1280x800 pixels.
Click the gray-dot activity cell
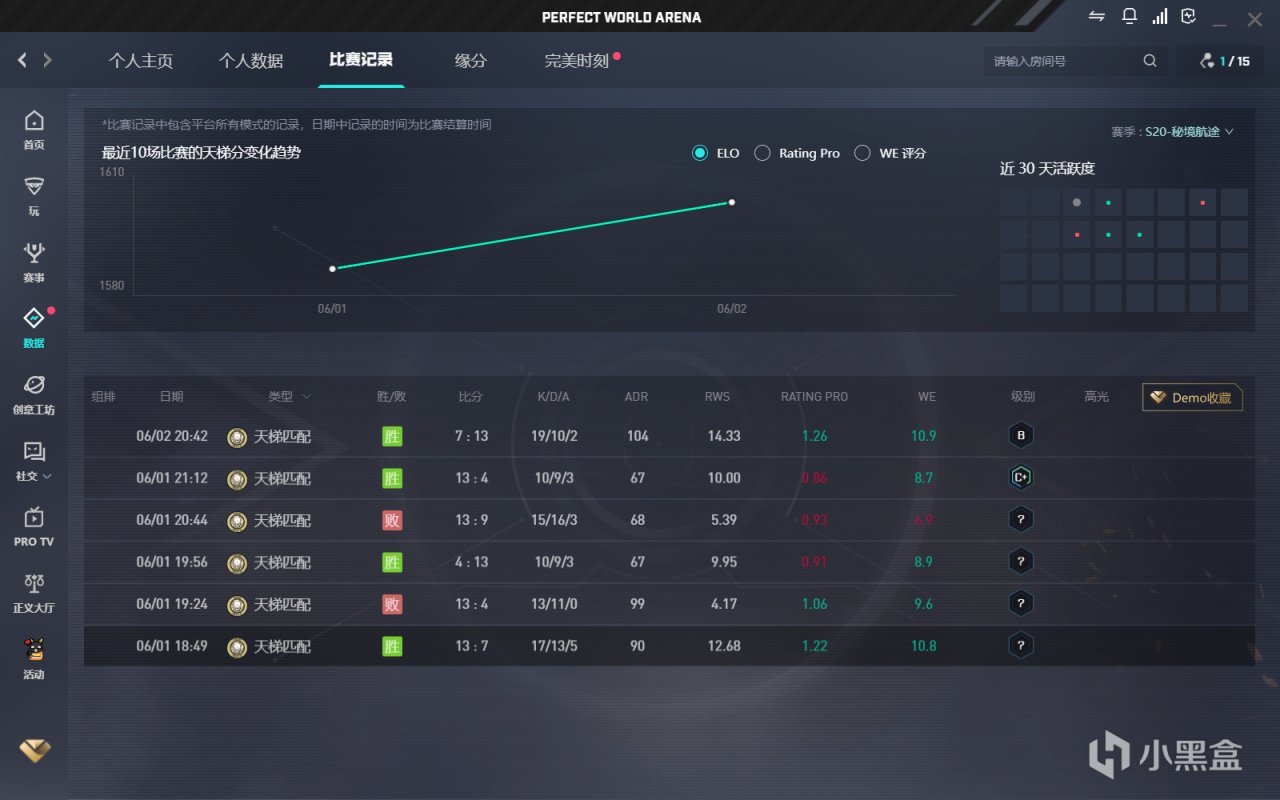click(1076, 202)
